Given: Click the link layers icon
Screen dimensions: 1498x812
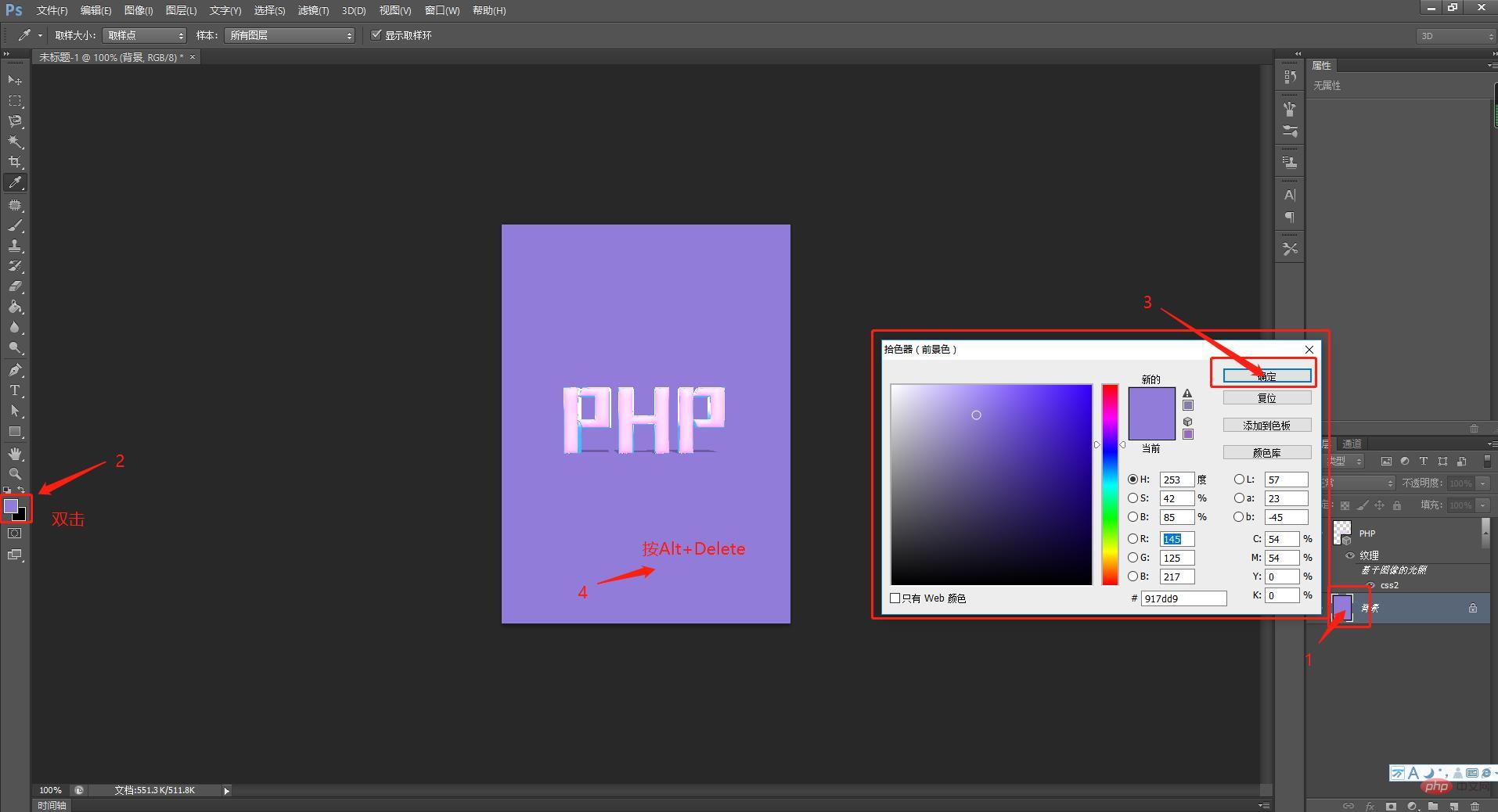Looking at the screenshot, I should tap(1349, 806).
